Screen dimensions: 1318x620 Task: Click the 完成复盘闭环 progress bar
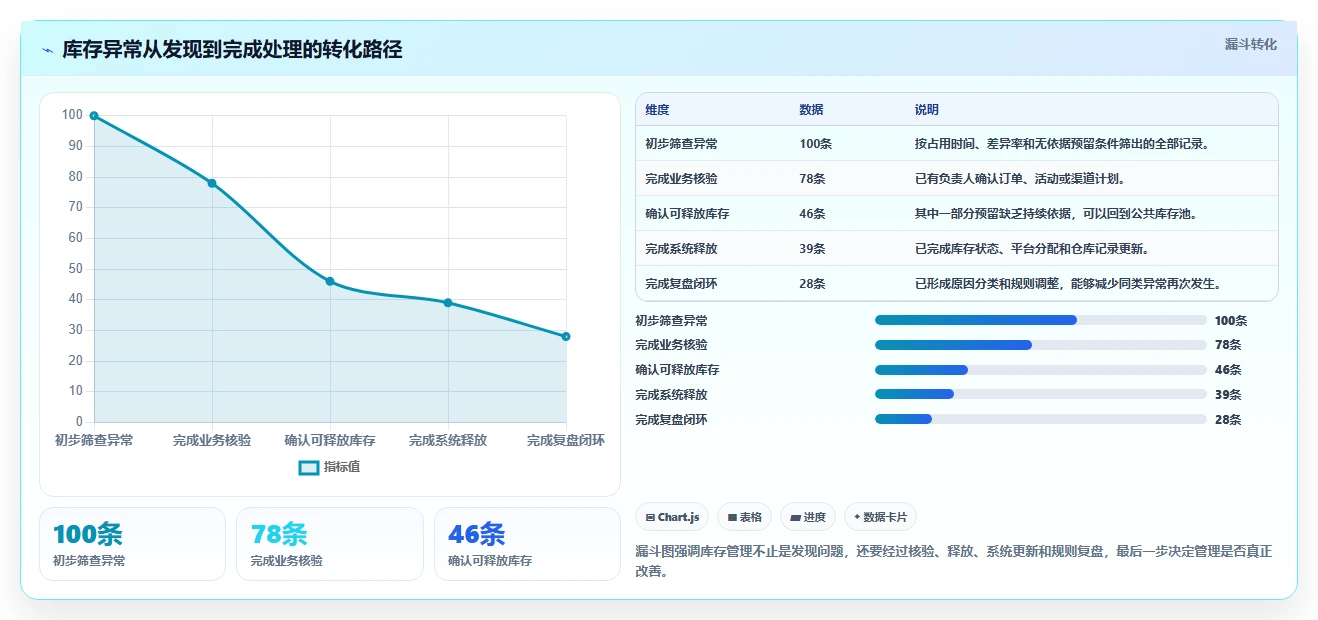1041,419
